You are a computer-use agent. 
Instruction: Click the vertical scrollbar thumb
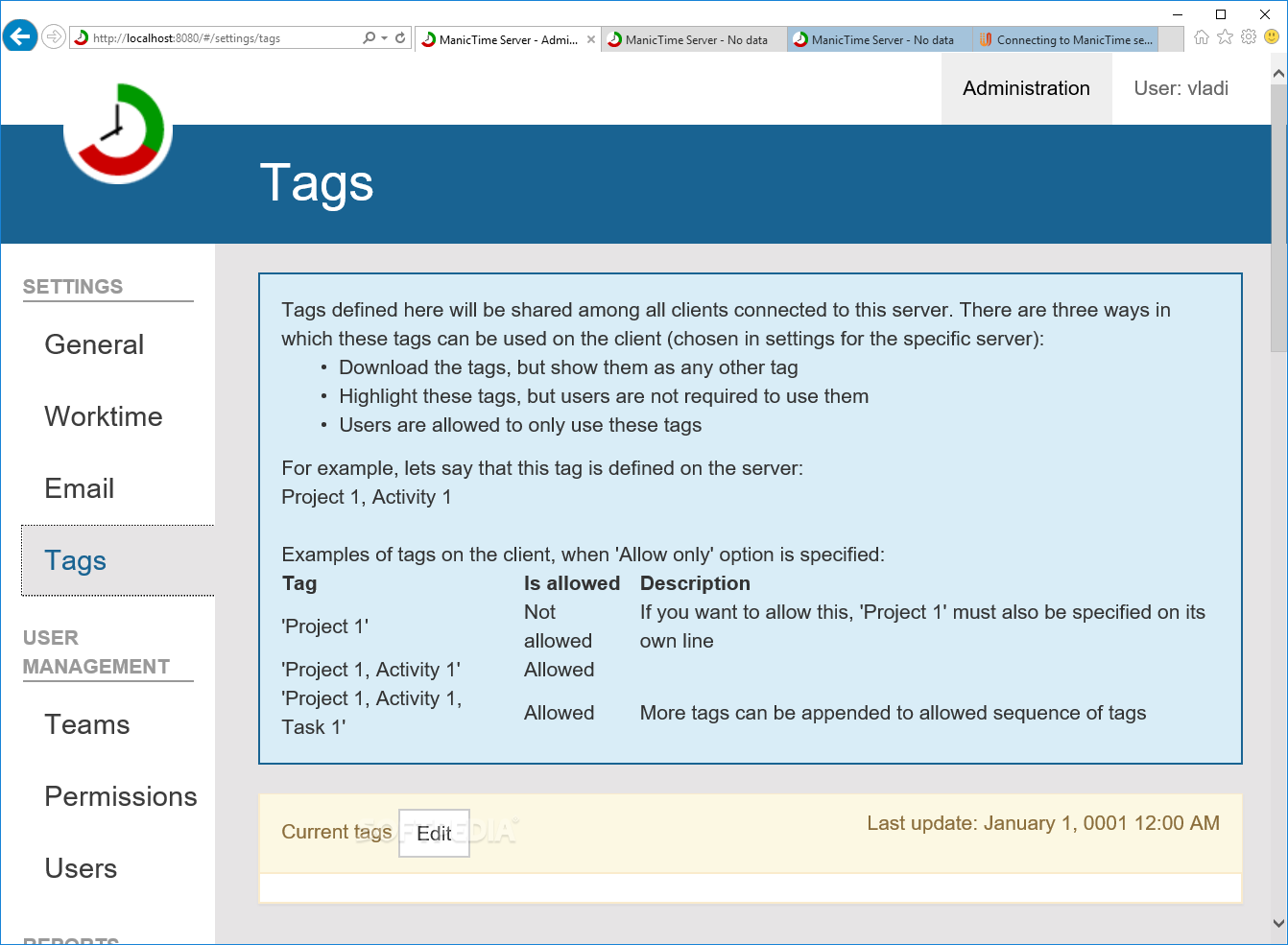point(1278,218)
